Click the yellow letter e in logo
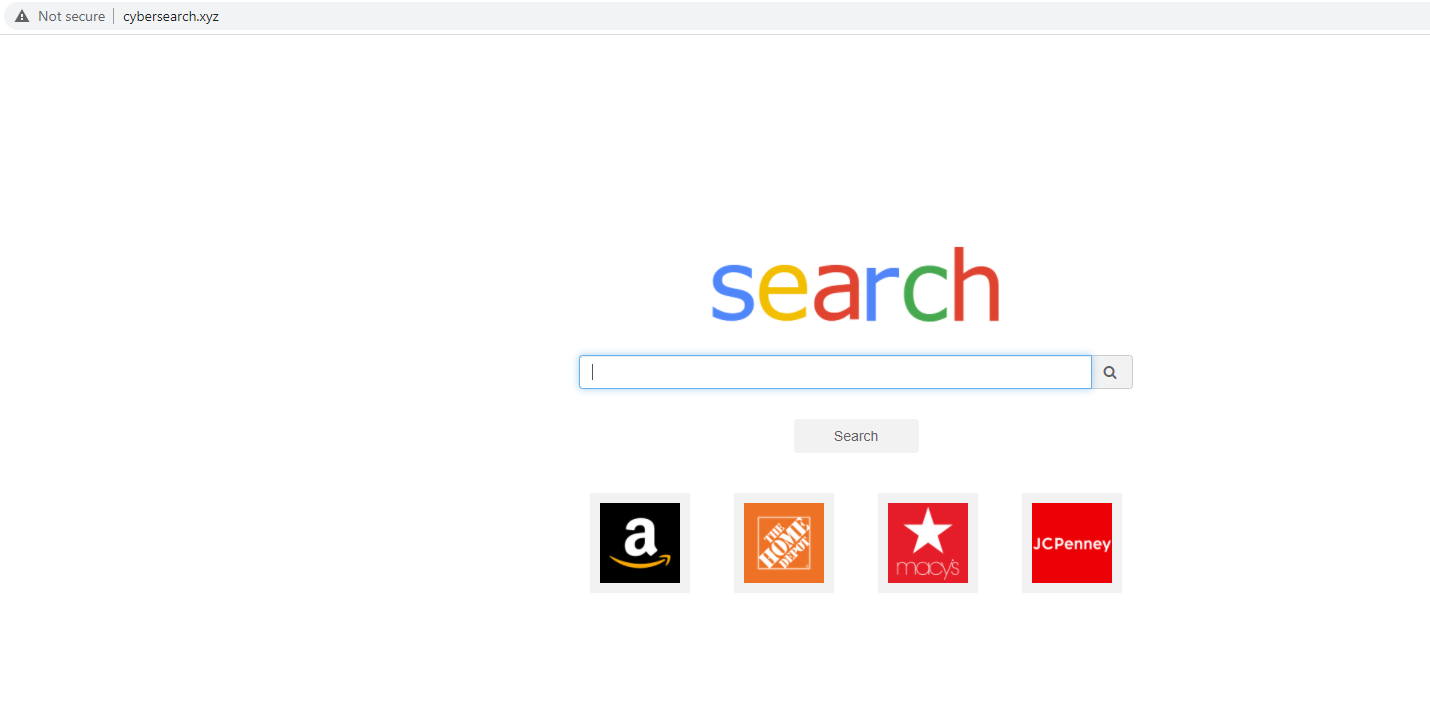The height and width of the screenshot is (726, 1430). pos(783,293)
